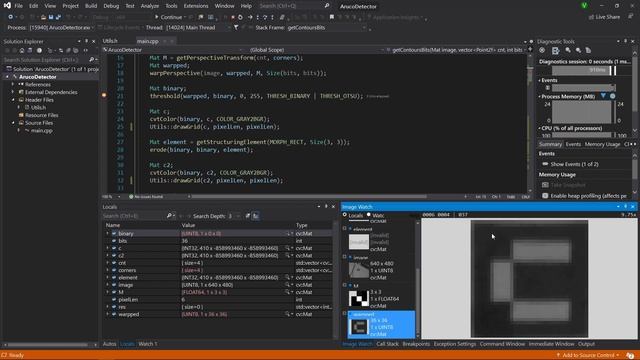Viewport: 640px width, 360px height.
Task: Click the Visual Studio logo icon
Action: [x=7, y=6]
